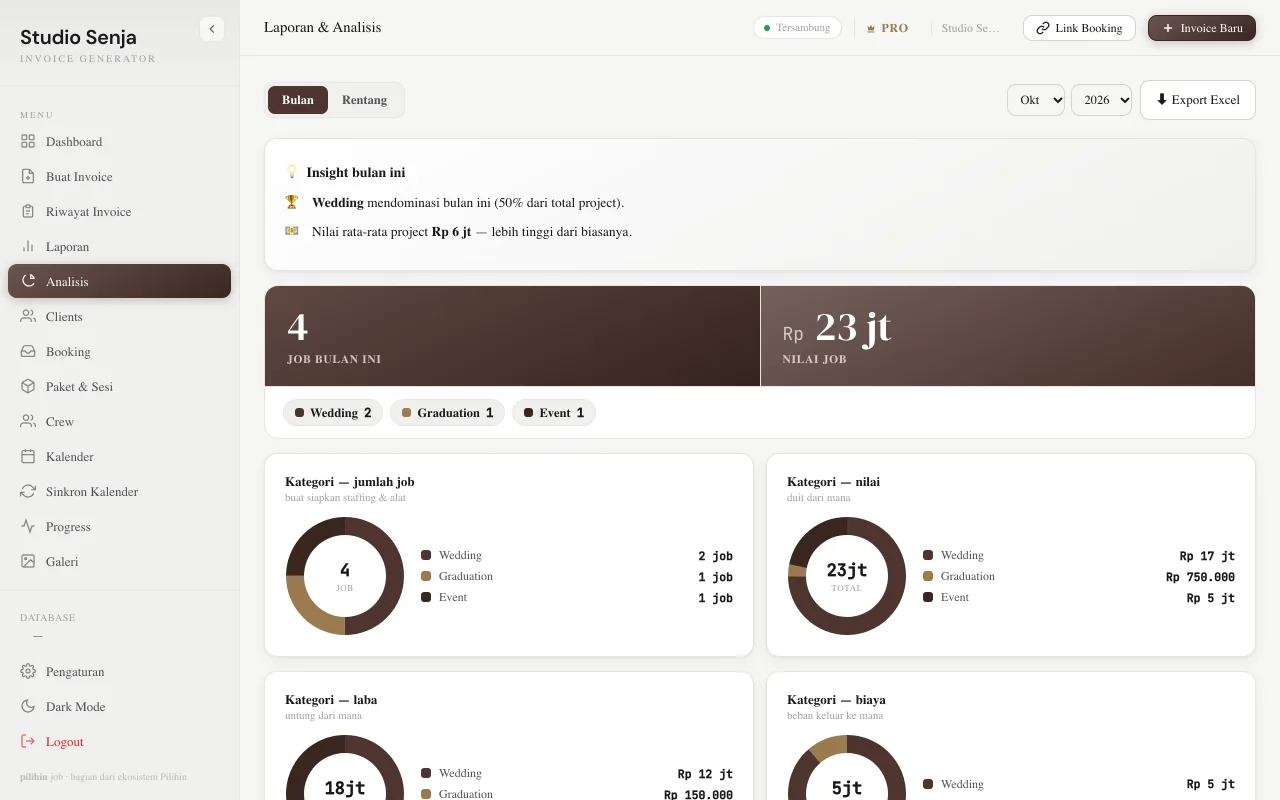Click the Export Excel button
The image size is (1280, 800).
coord(1198,100)
